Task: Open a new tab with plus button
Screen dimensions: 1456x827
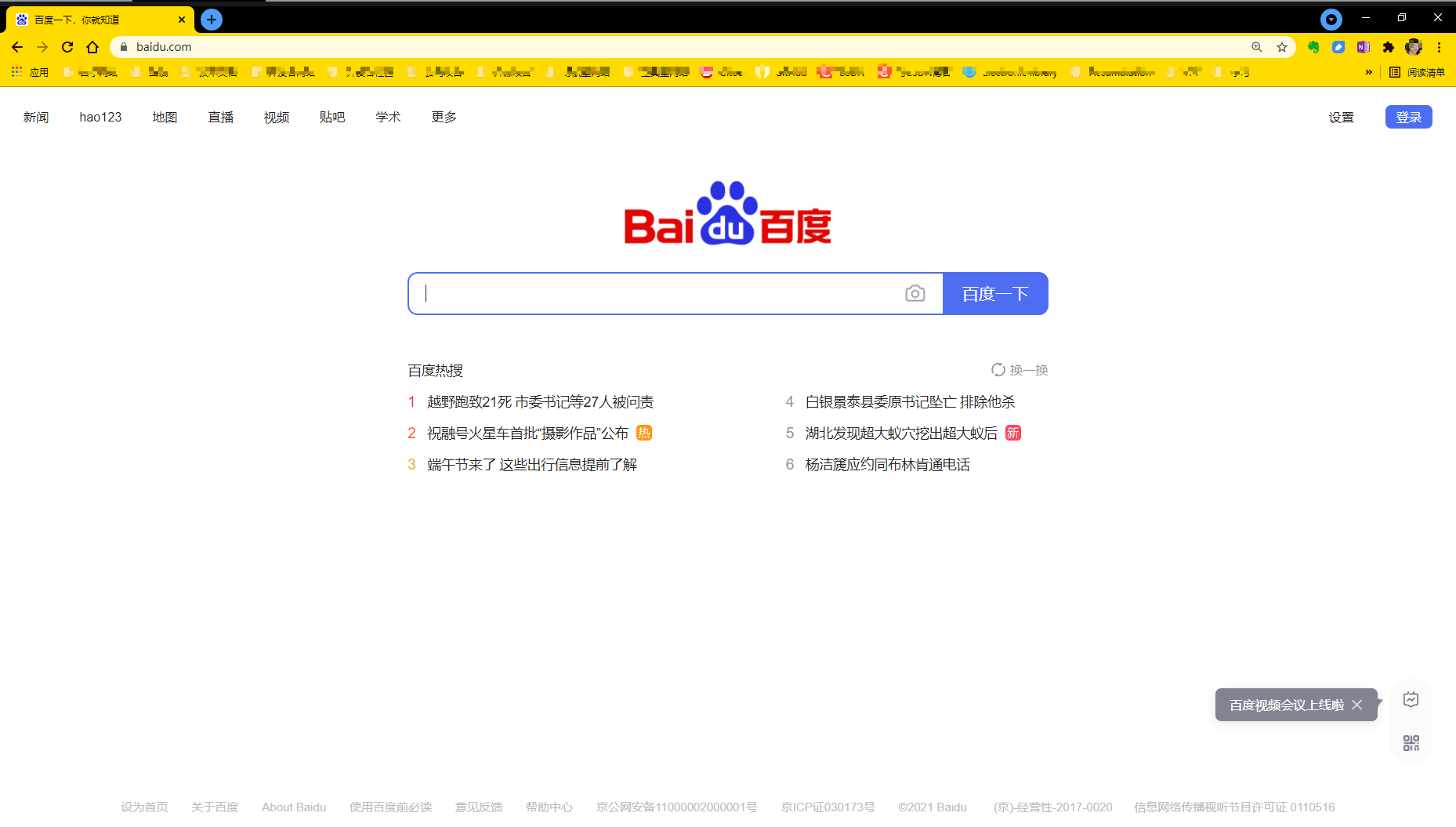Action: tap(212, 20)
